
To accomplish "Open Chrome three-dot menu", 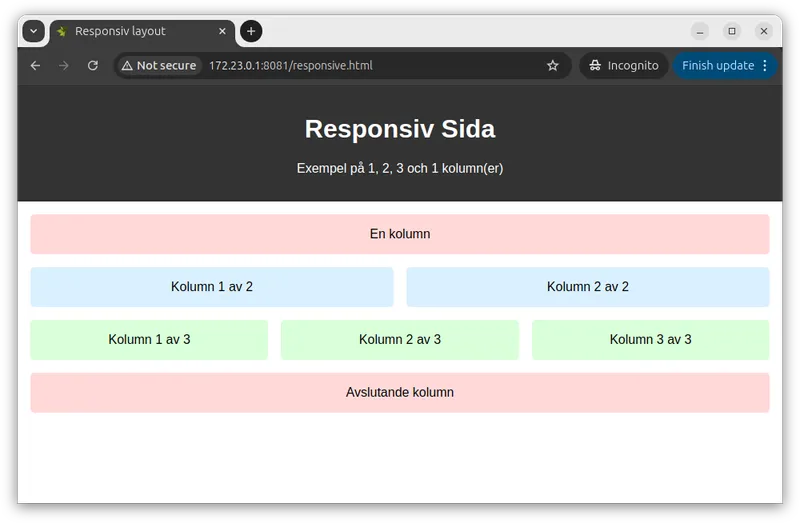I will point(765,66).
